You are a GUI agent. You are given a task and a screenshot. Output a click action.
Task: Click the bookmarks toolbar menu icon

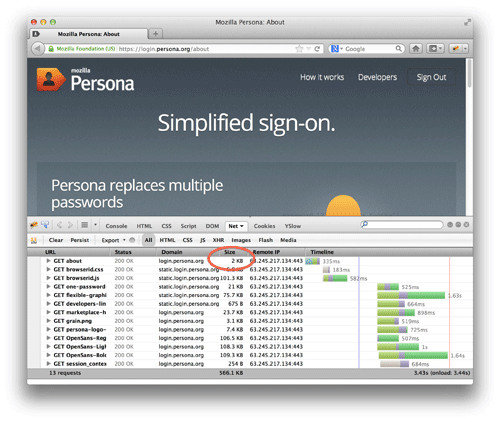click(x=435, y=49)
